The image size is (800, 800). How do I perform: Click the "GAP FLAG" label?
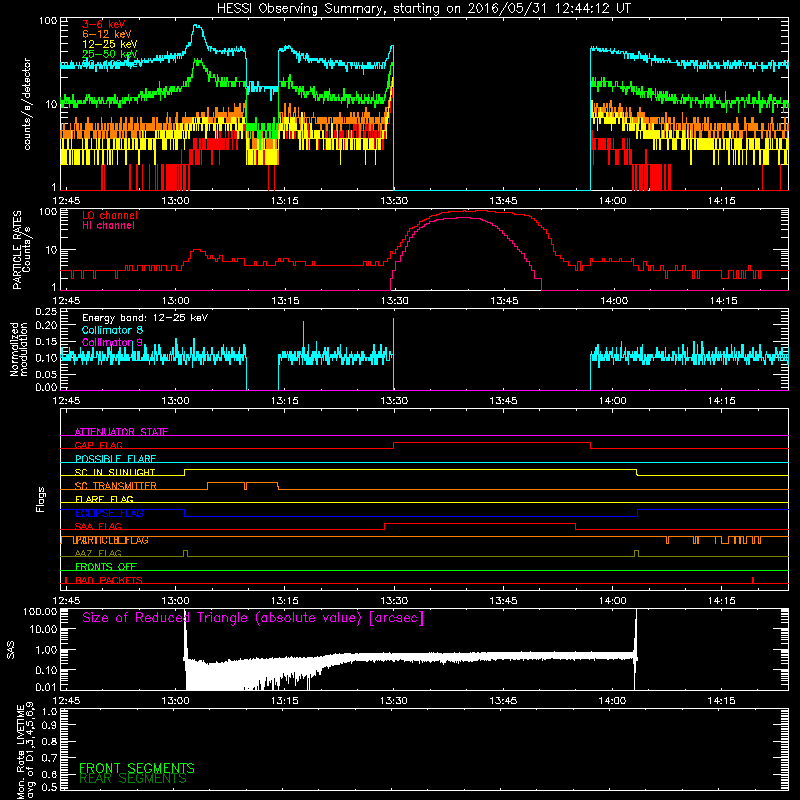(x=98, y=445)
